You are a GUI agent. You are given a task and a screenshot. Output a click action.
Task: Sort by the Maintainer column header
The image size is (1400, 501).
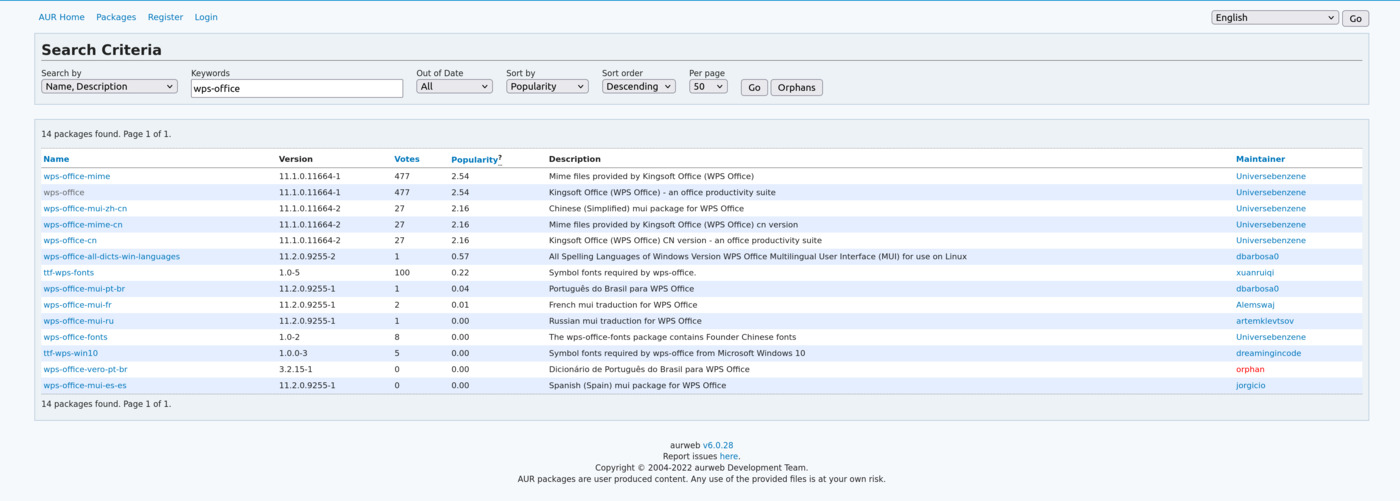pos(1260,159)
